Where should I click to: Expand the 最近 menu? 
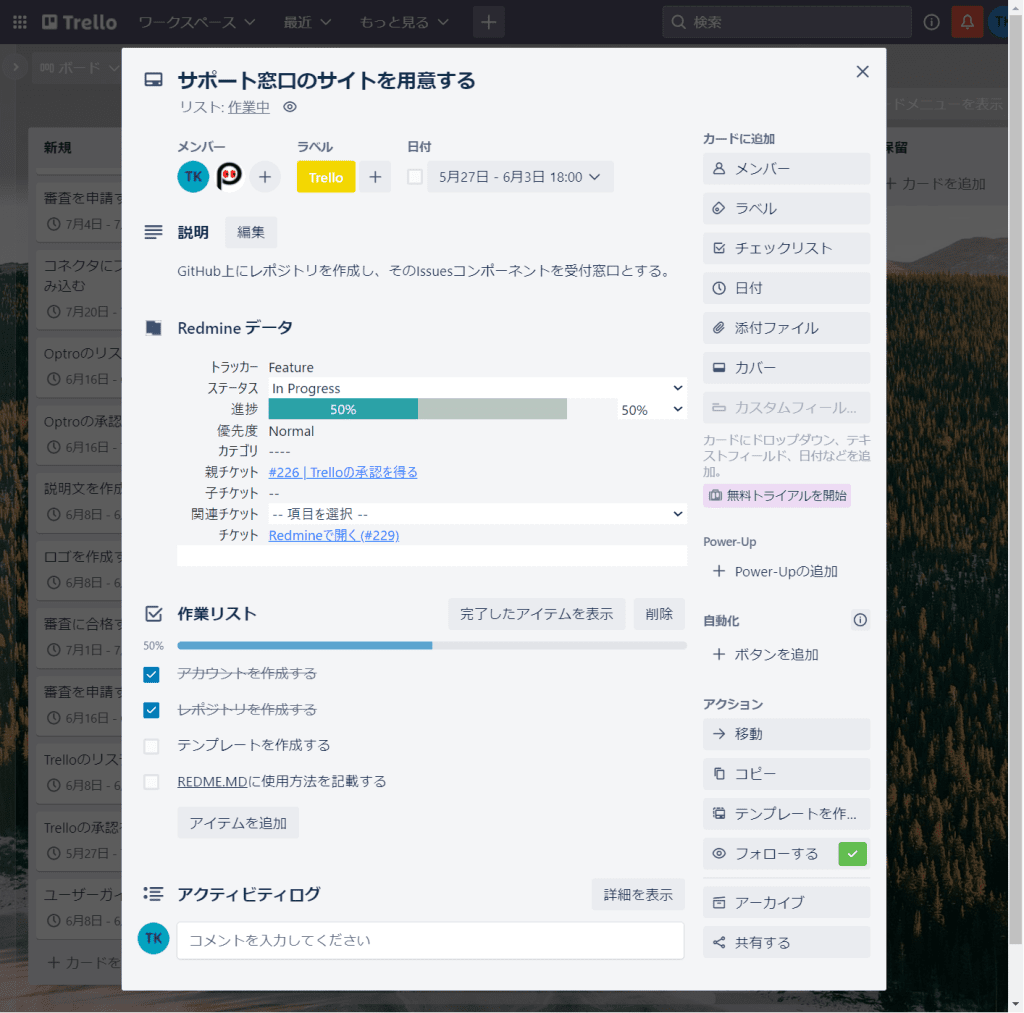click(x=307, y=22)
